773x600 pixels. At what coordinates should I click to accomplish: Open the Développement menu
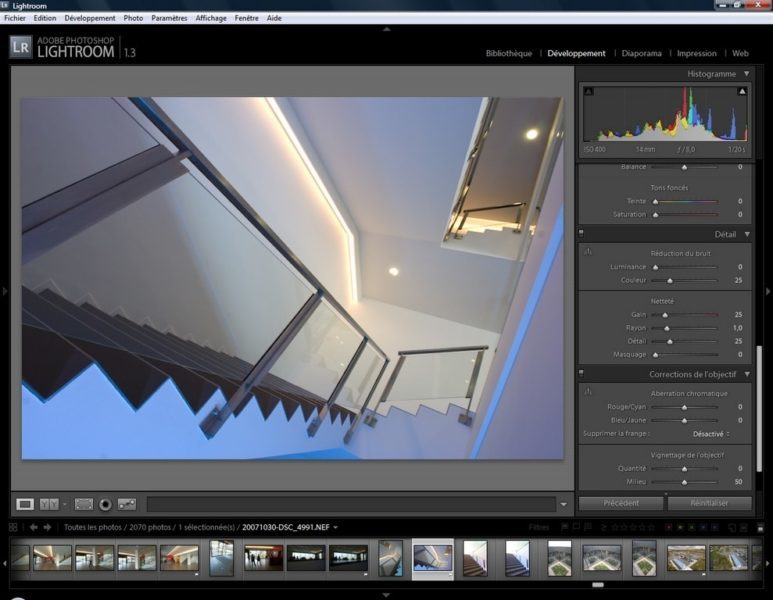pos(89,18)
